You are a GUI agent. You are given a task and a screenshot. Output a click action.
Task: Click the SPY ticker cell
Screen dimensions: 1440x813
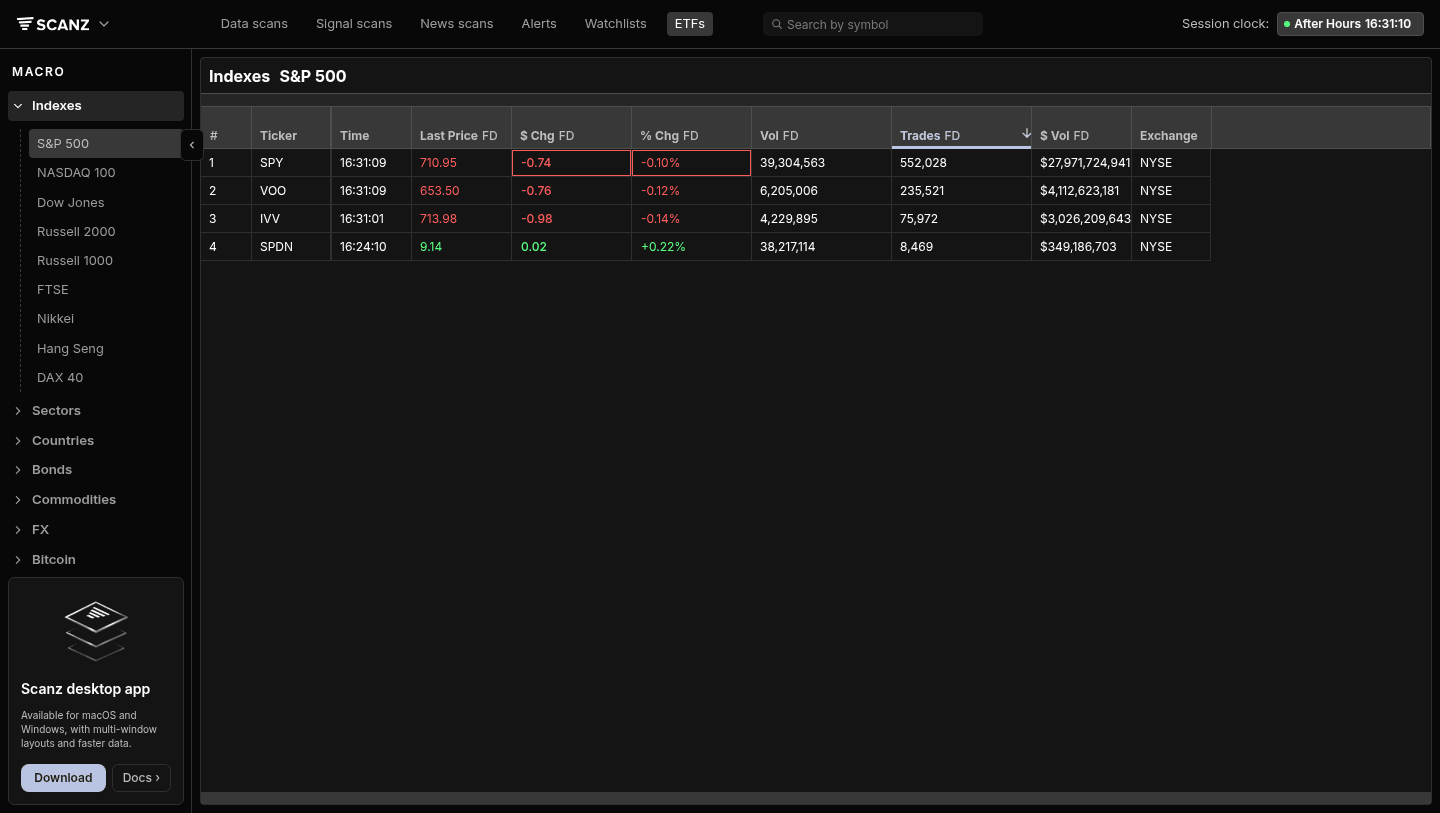[291, 163]
